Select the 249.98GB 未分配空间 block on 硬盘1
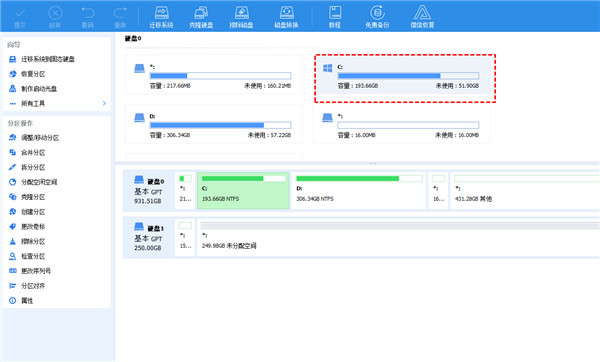This screenshot has height=362, width=600. tap(398, 237)
